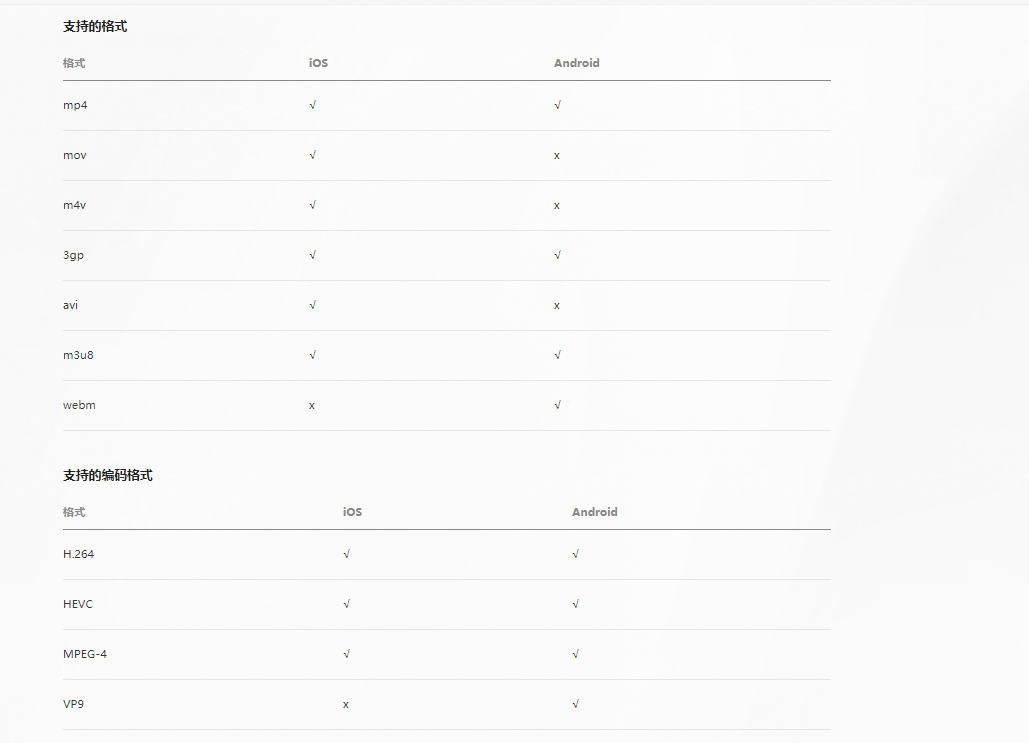This screenshot has height=743, width=1029.
Task: Select the m3u8 format text
Action: [78, 355]
